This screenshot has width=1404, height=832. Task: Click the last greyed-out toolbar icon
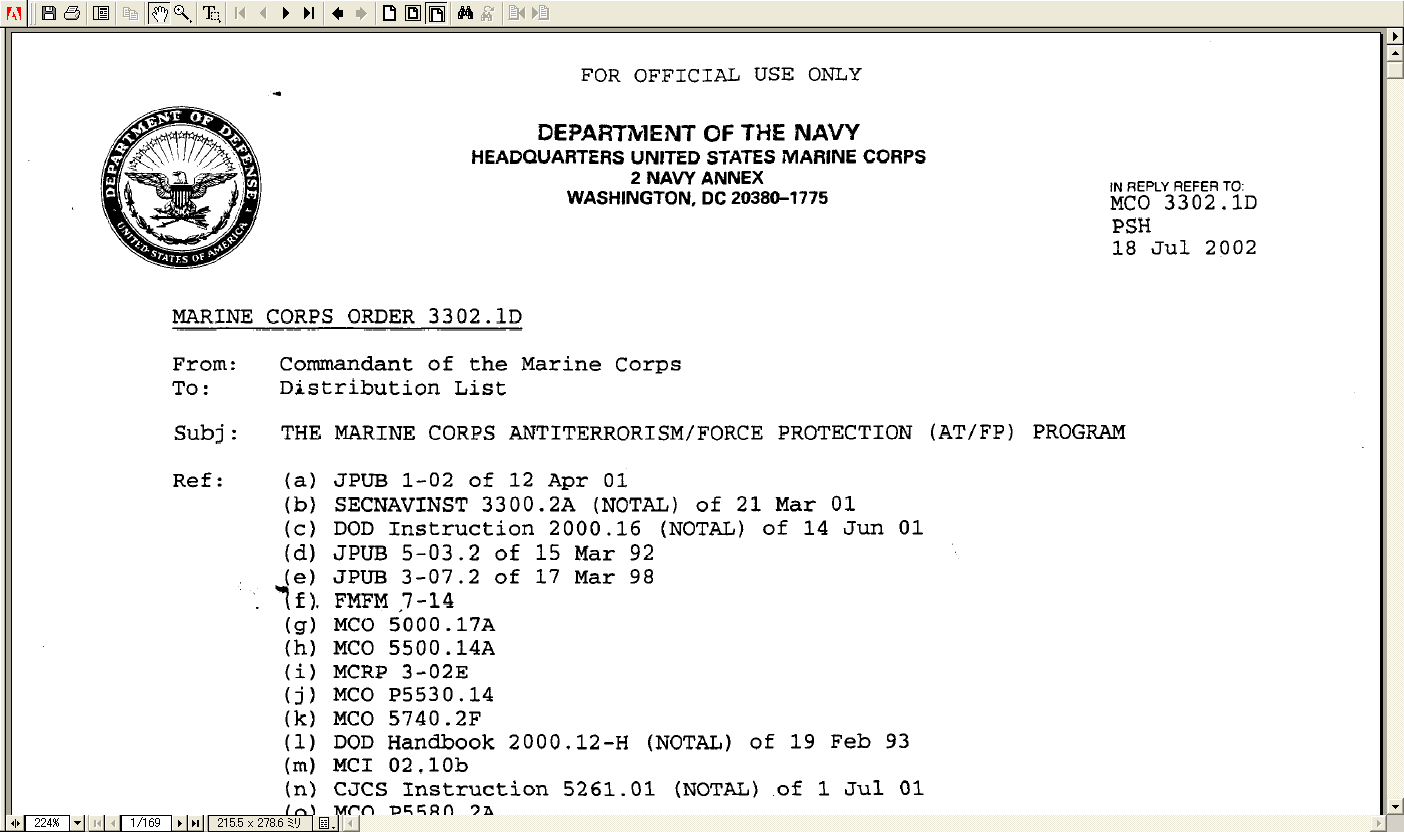(x=540, y=13)
